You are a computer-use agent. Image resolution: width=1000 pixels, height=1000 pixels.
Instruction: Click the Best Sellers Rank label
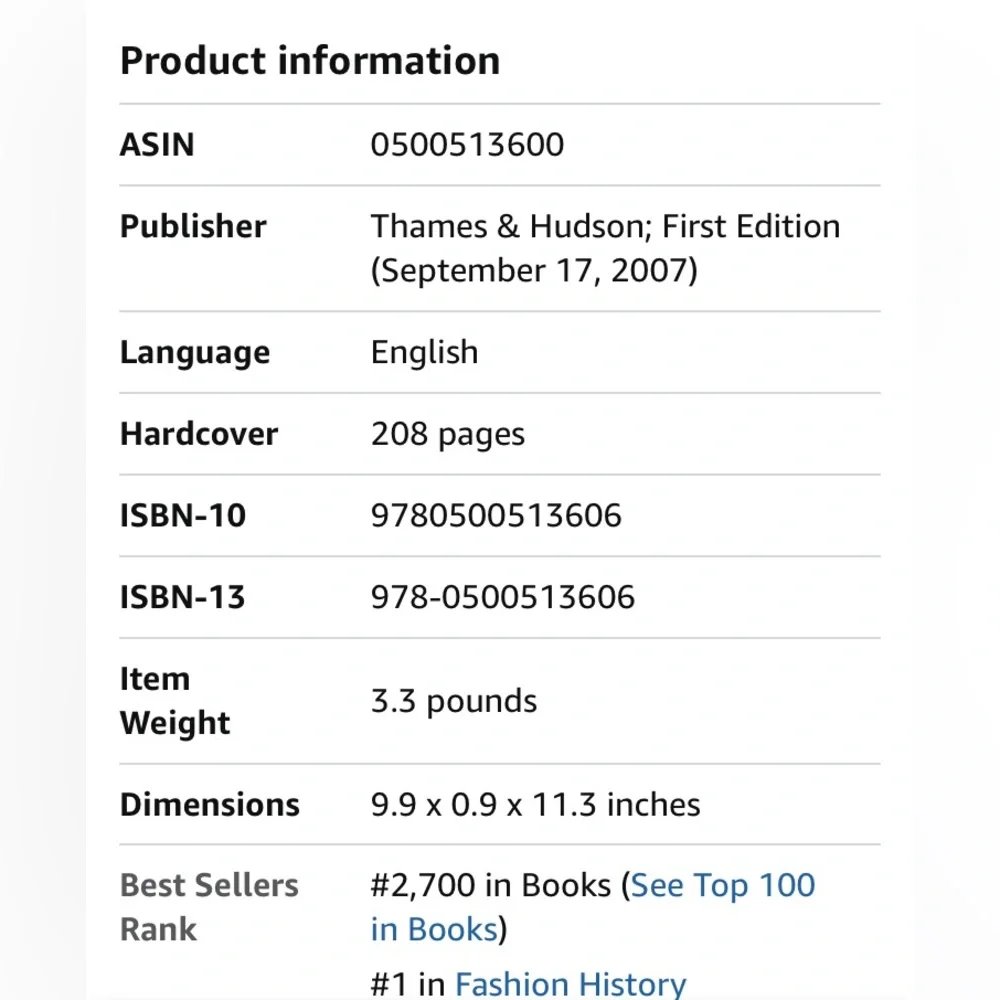(x=209, y=907)
